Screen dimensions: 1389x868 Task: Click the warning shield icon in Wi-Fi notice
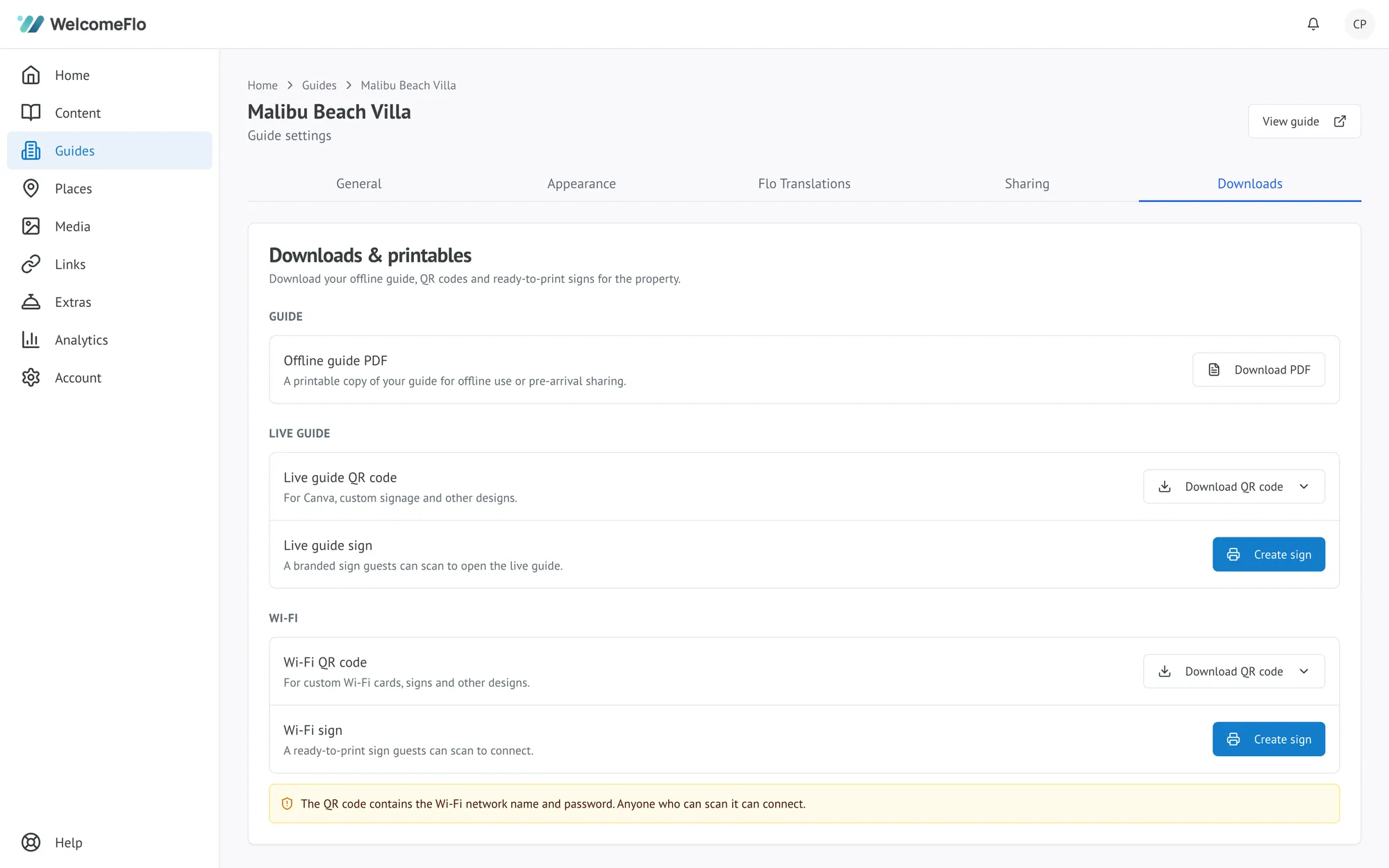(287, 804)
